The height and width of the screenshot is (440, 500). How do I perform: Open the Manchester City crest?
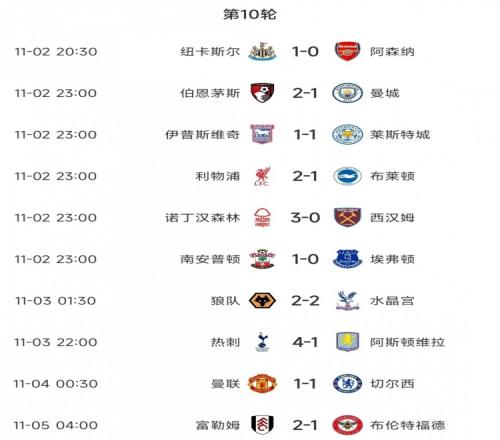coord(347,93)
